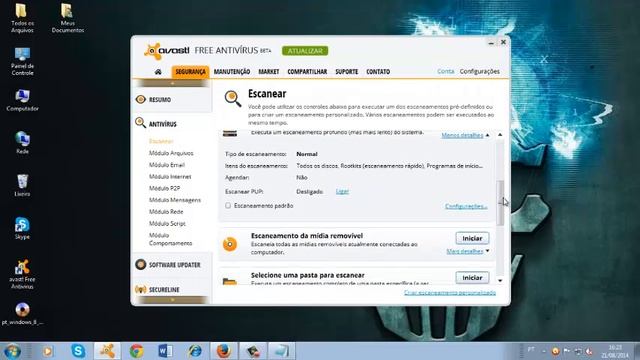This screenshot has width=640, height=360.
Task: Open Meus Documentos desktop icon
Action: click(67, 18)
